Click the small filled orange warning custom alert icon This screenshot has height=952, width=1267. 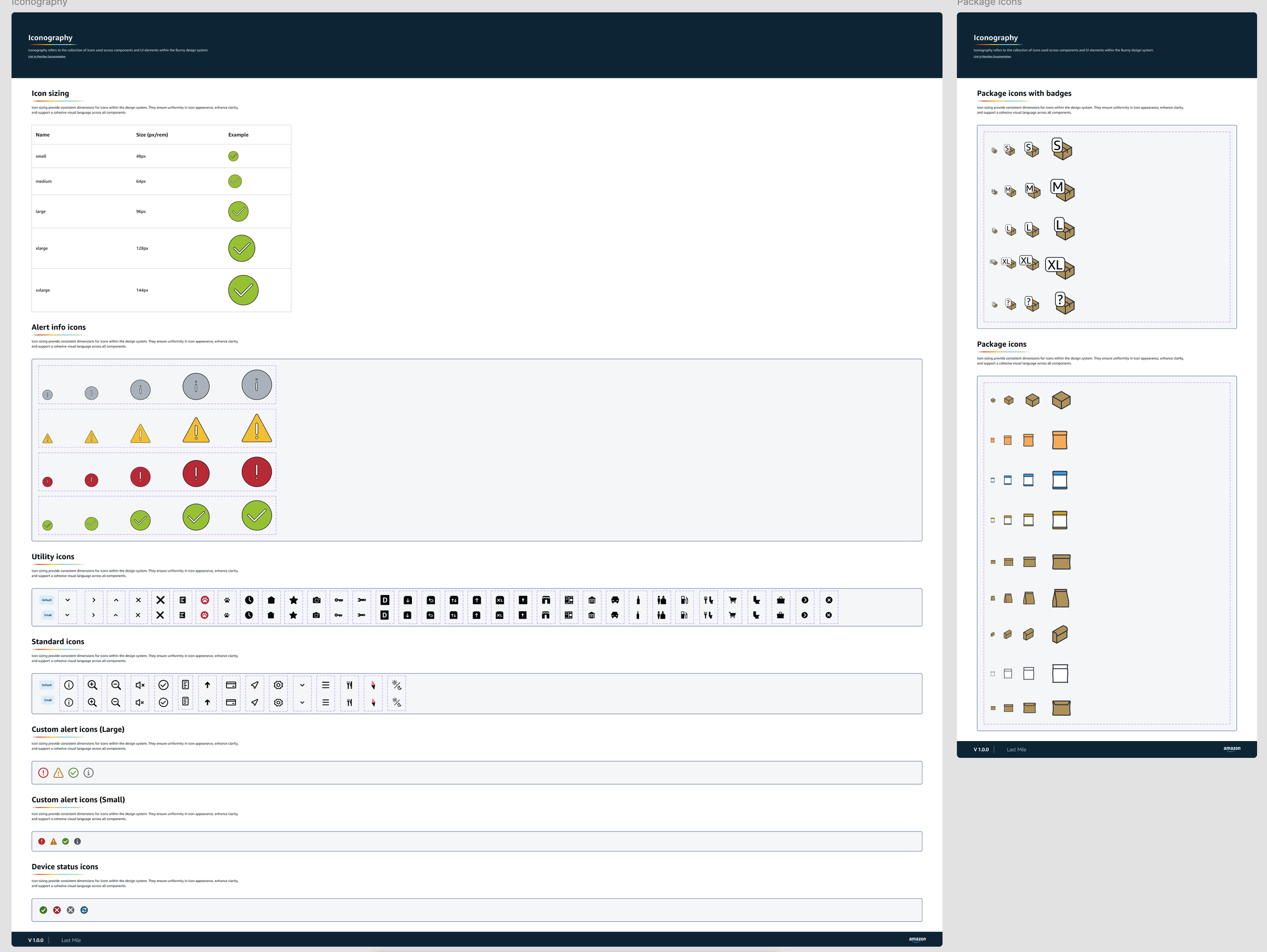coord(53,841)
